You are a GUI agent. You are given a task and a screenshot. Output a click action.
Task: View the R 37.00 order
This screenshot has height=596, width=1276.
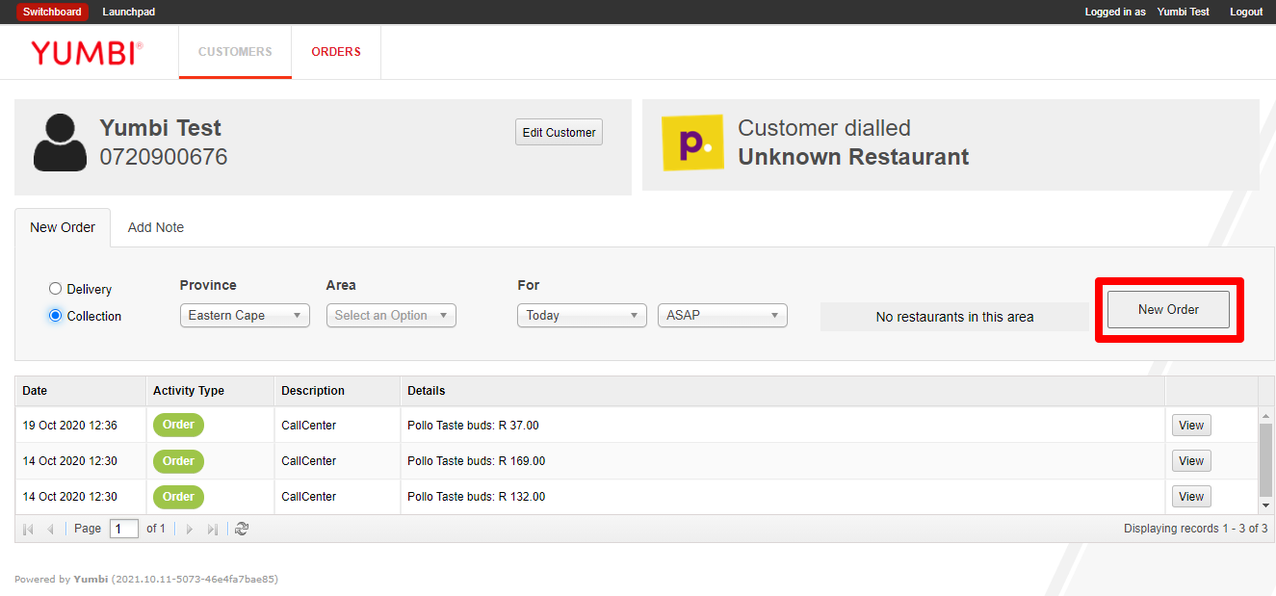pos(1191,425)
